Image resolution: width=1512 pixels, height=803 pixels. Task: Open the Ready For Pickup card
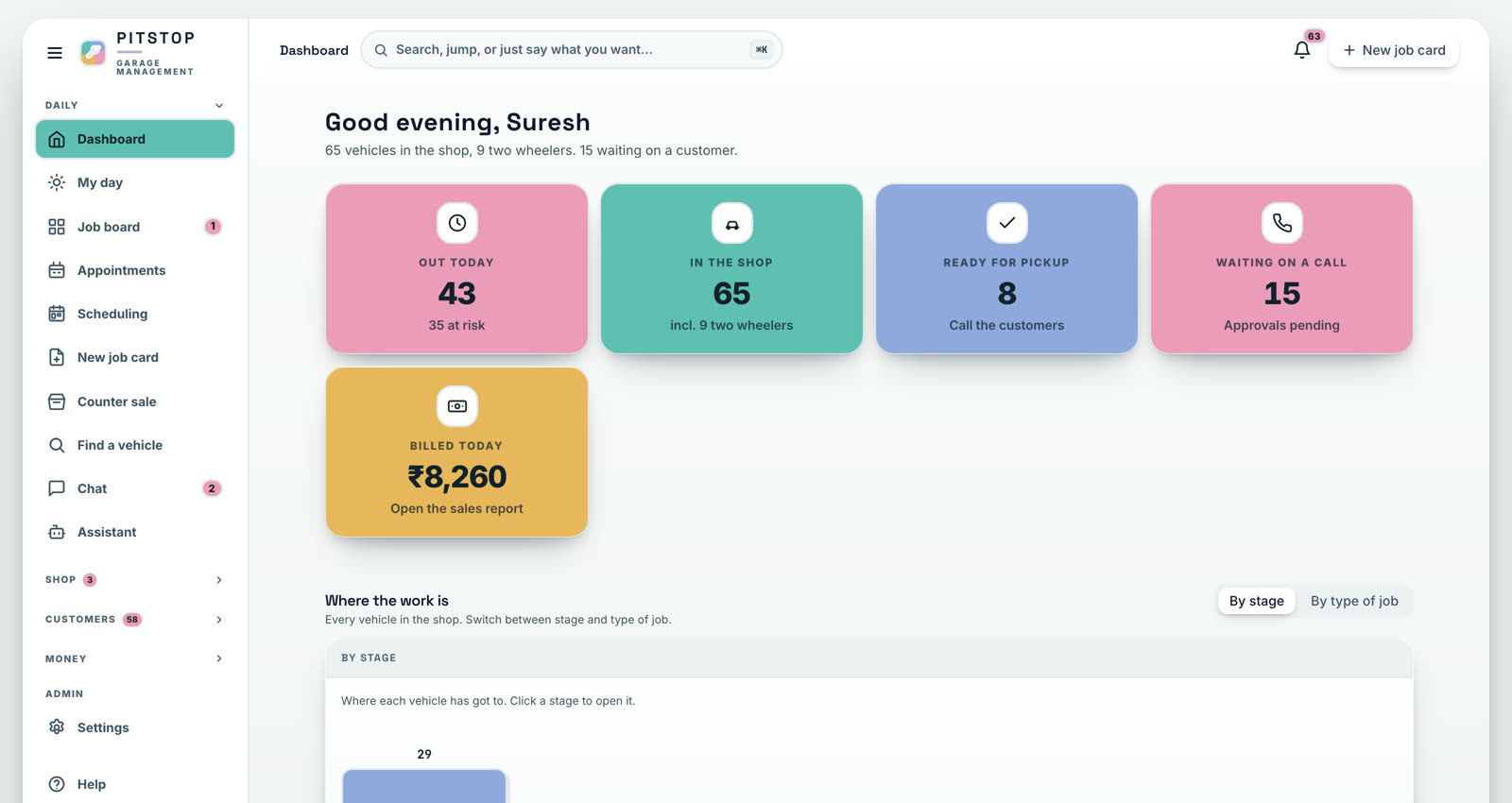click(x=1007, y=268)
